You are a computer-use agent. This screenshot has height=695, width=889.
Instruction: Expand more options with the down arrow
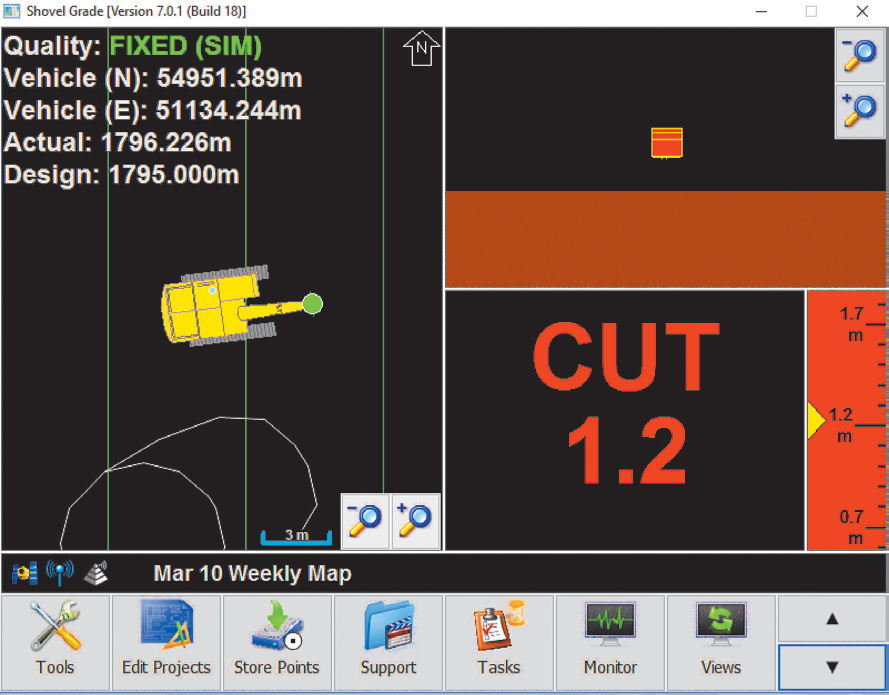(831, 666)
